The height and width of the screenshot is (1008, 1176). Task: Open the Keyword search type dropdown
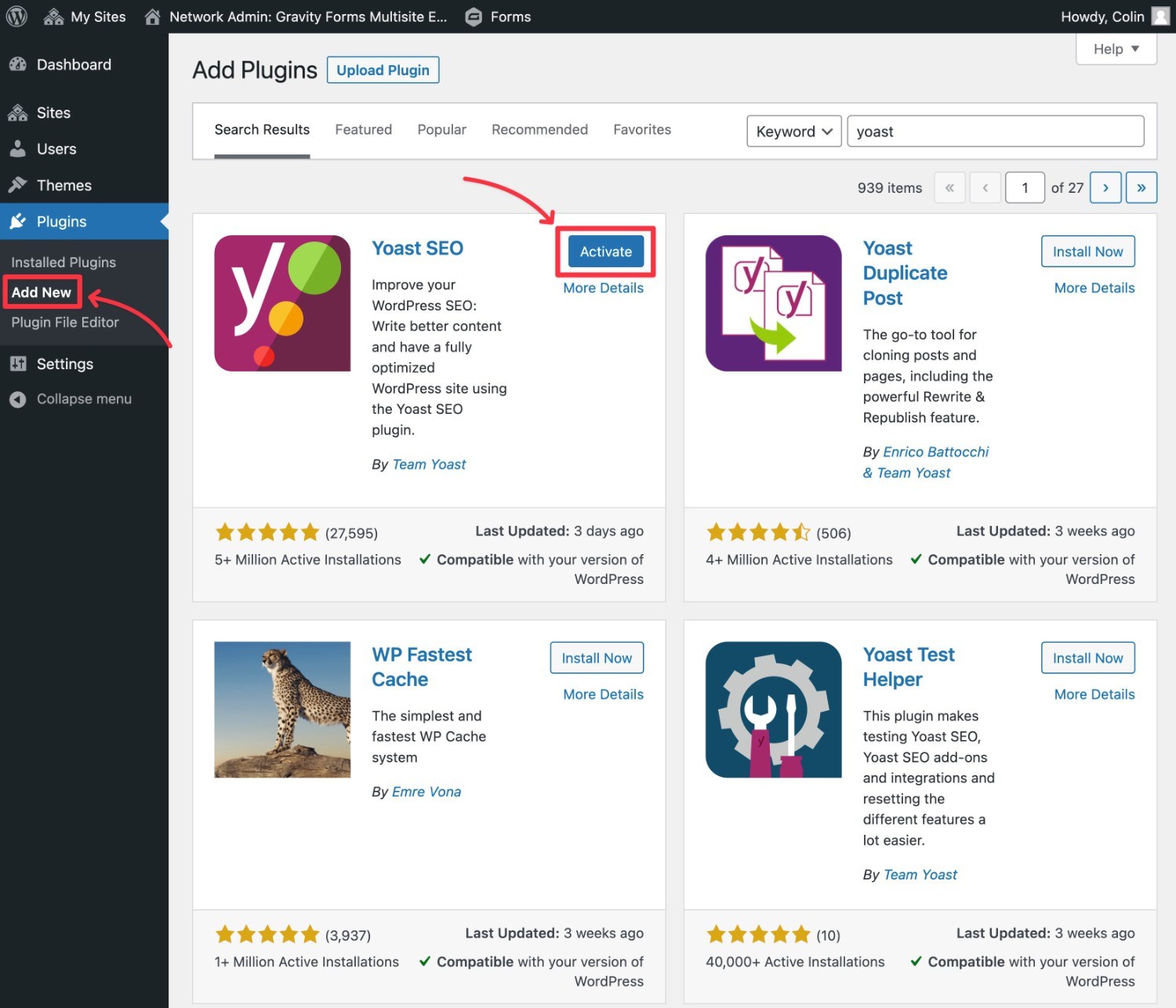tap(794, 131)
